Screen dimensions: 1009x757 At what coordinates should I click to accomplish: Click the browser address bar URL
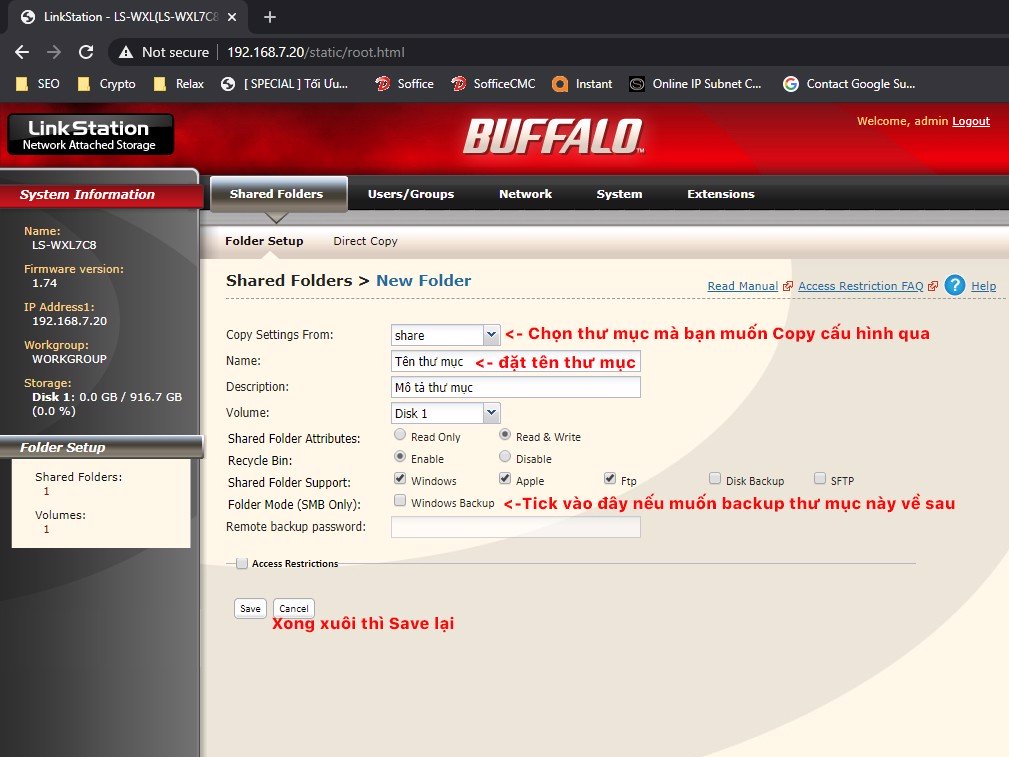[316, 52]
